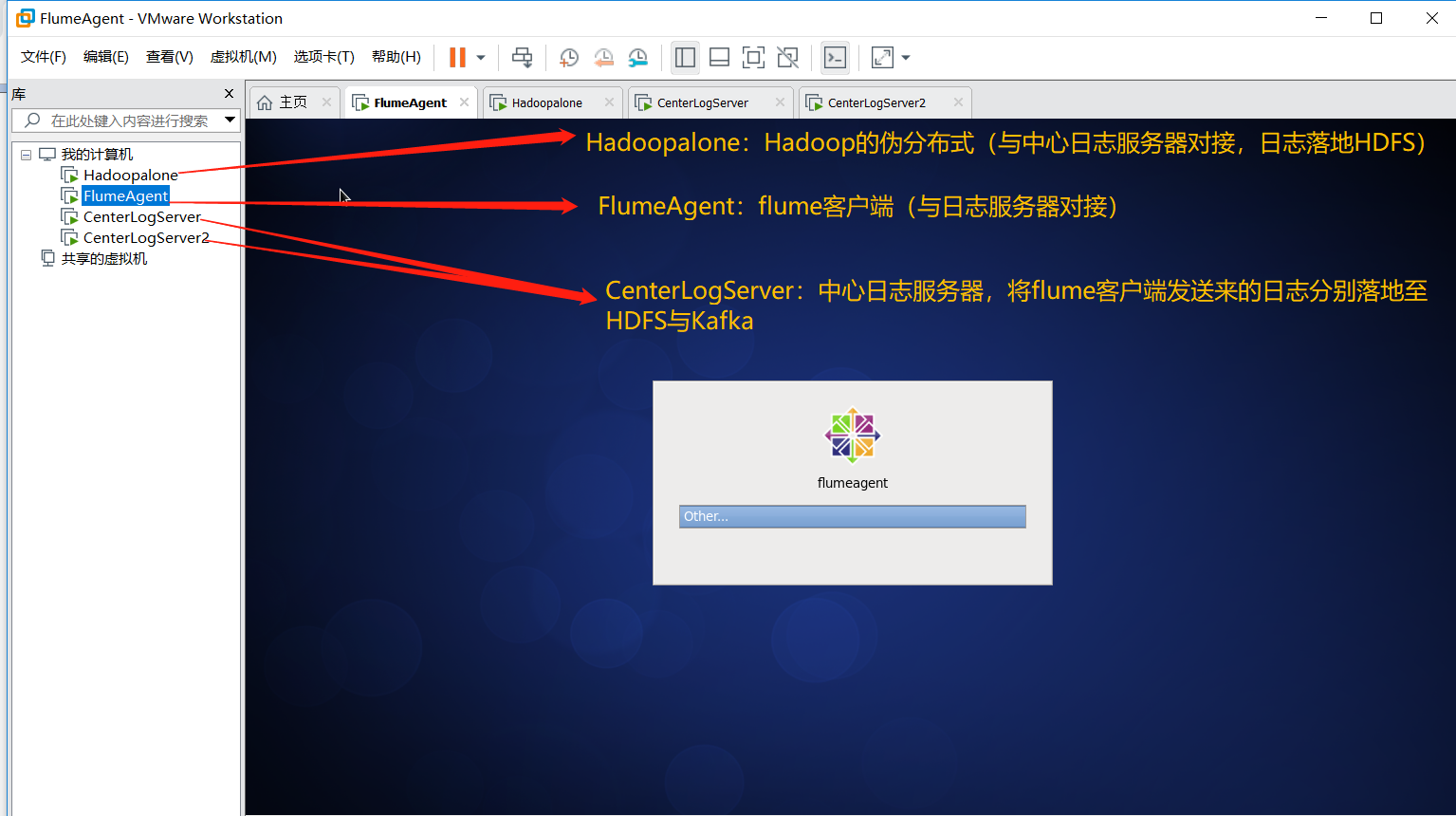This screenshot has width=1456, height=816.
Task: Collapse the 我的计算机 tree node
Action: coord(26,155)
